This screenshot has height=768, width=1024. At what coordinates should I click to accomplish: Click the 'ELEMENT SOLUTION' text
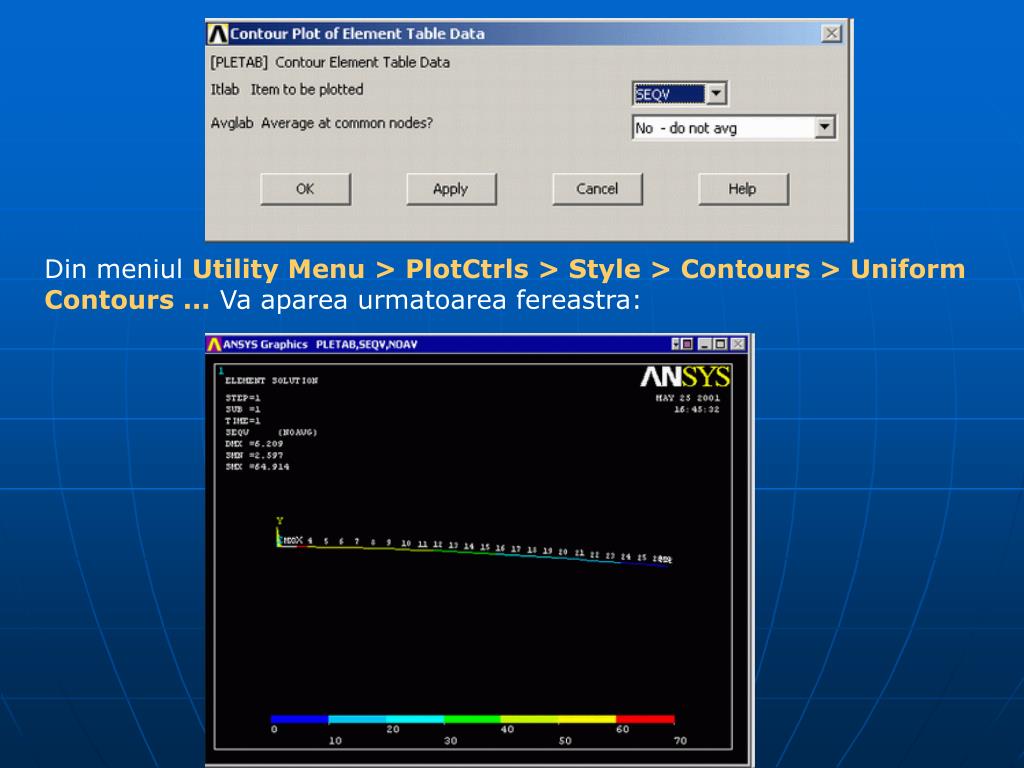[272, 381]
